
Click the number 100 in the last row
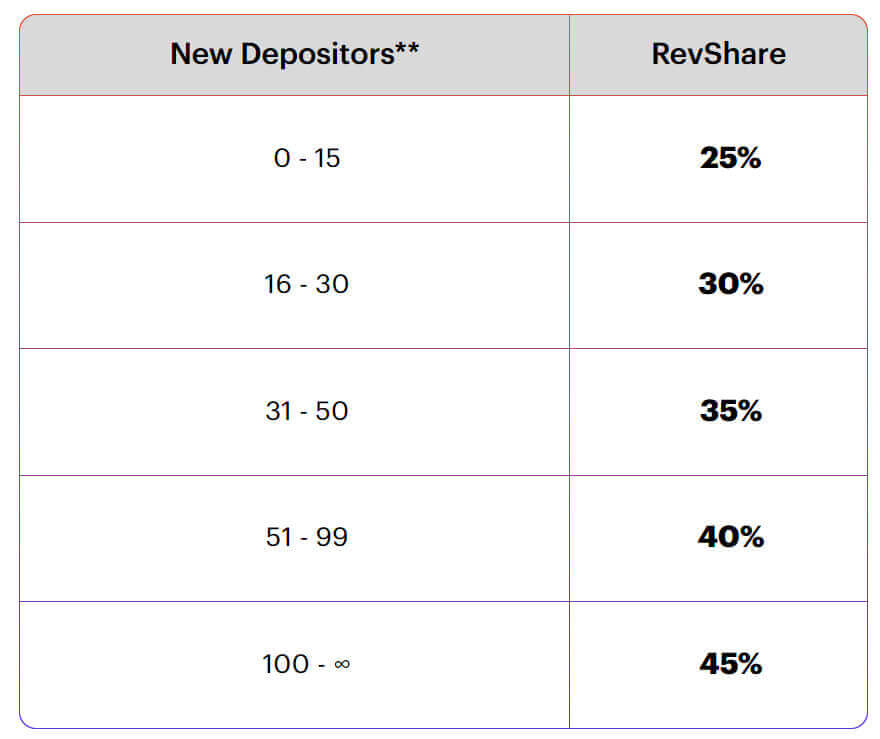coord(284,664)
